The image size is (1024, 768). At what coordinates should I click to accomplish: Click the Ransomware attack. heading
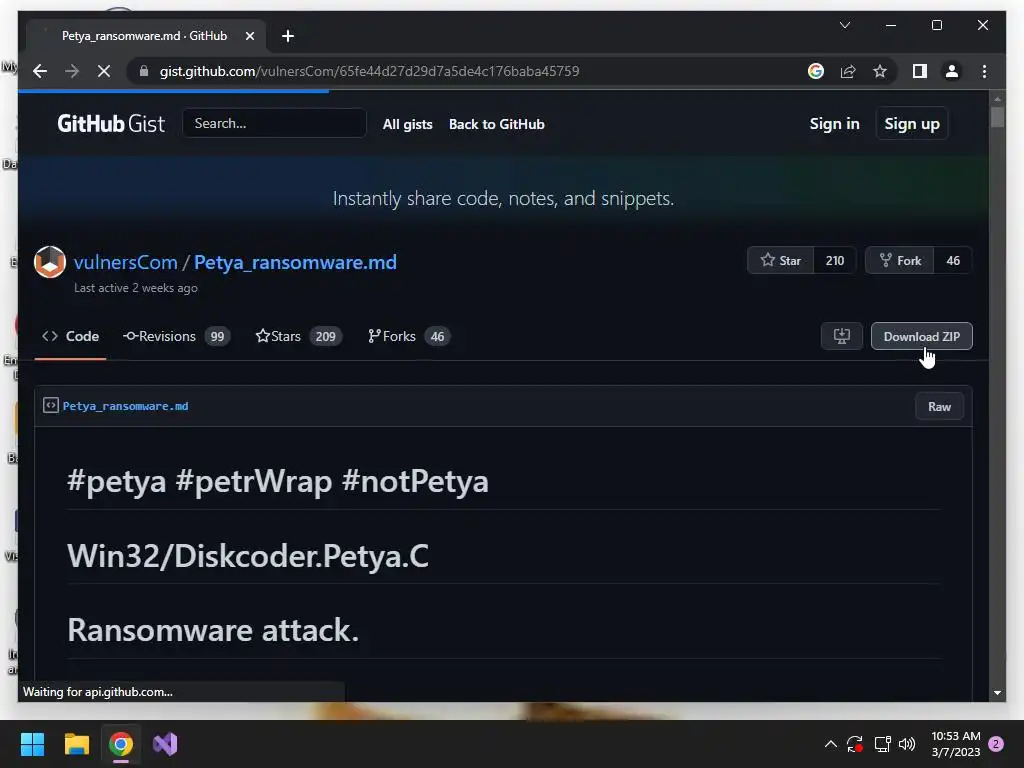(213, 630)
